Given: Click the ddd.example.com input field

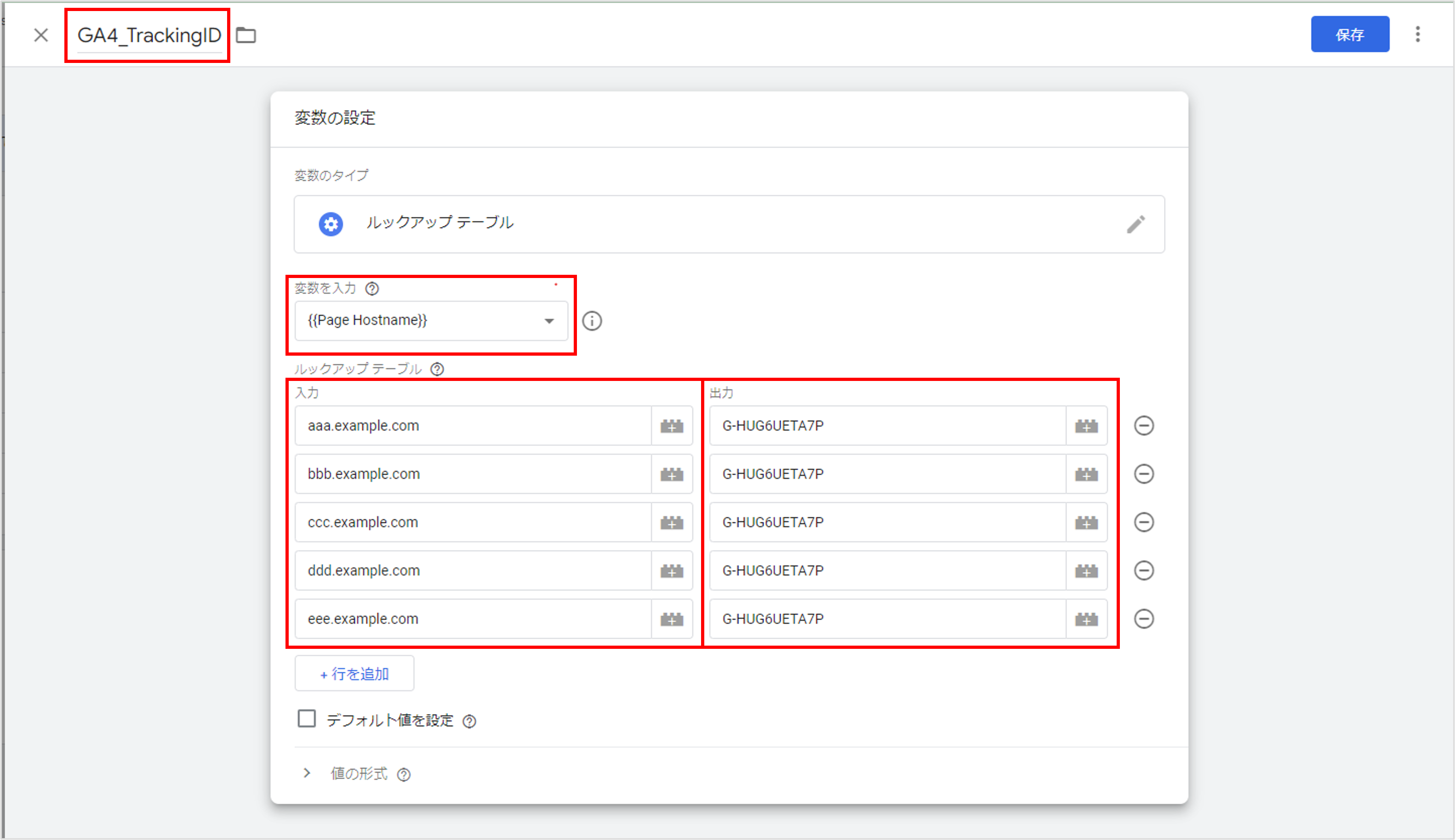Looking at the screenshot, I should point(473,571).
